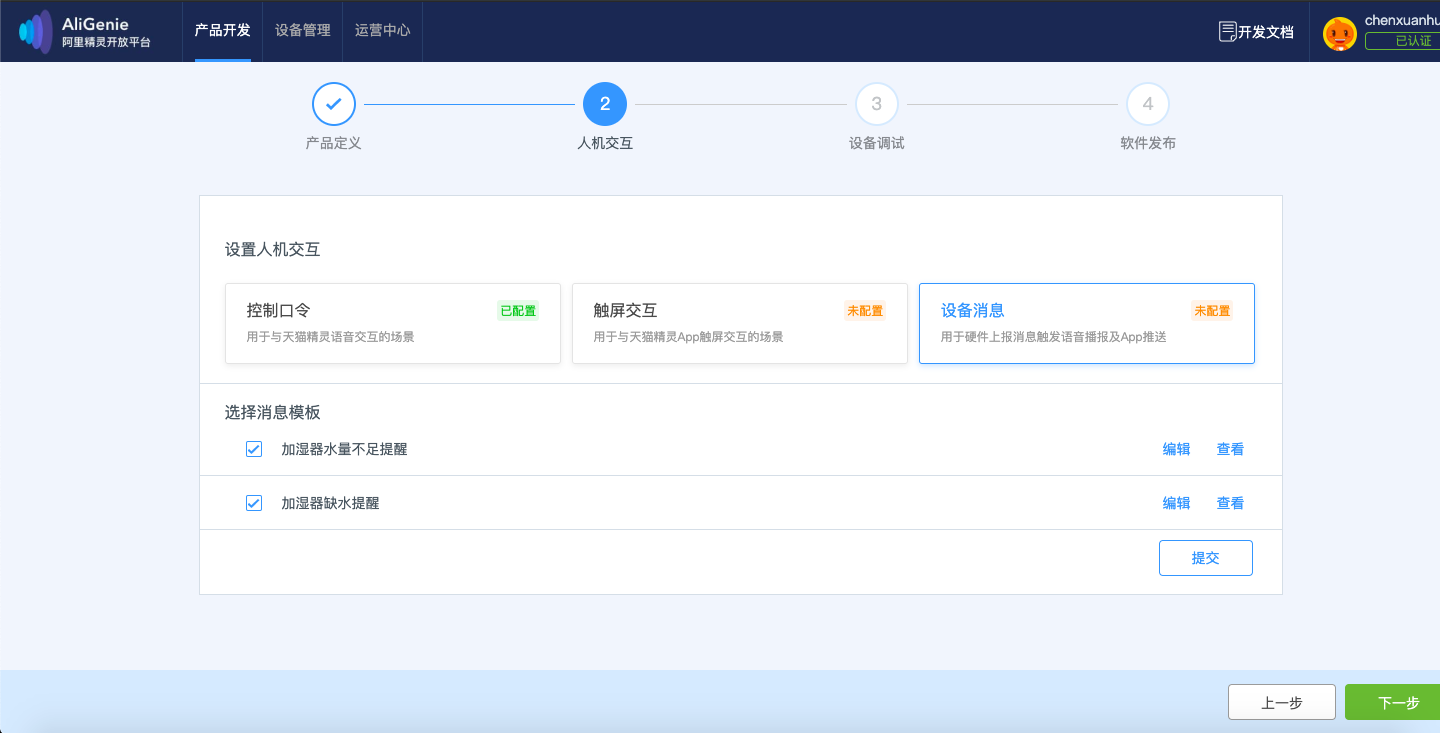
Task: Click the 设置人机交互 heading
Action: [x=273, y=250]
